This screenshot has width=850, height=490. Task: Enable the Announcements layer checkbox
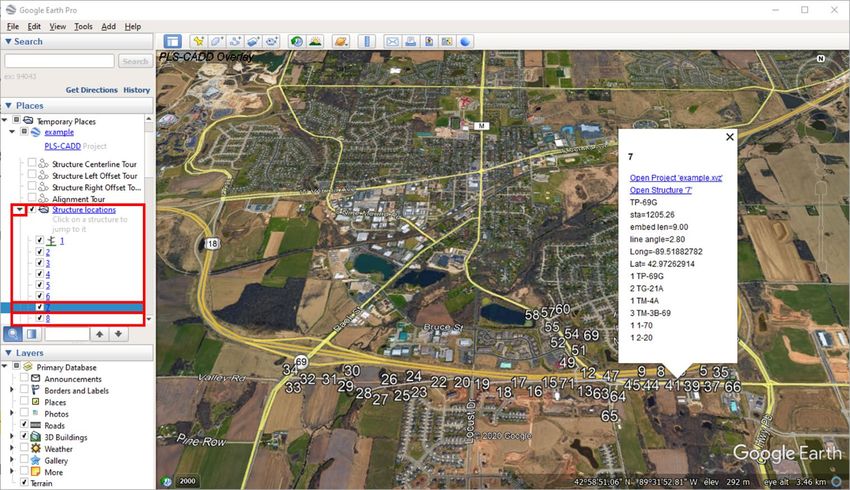(x=24, y=378)
